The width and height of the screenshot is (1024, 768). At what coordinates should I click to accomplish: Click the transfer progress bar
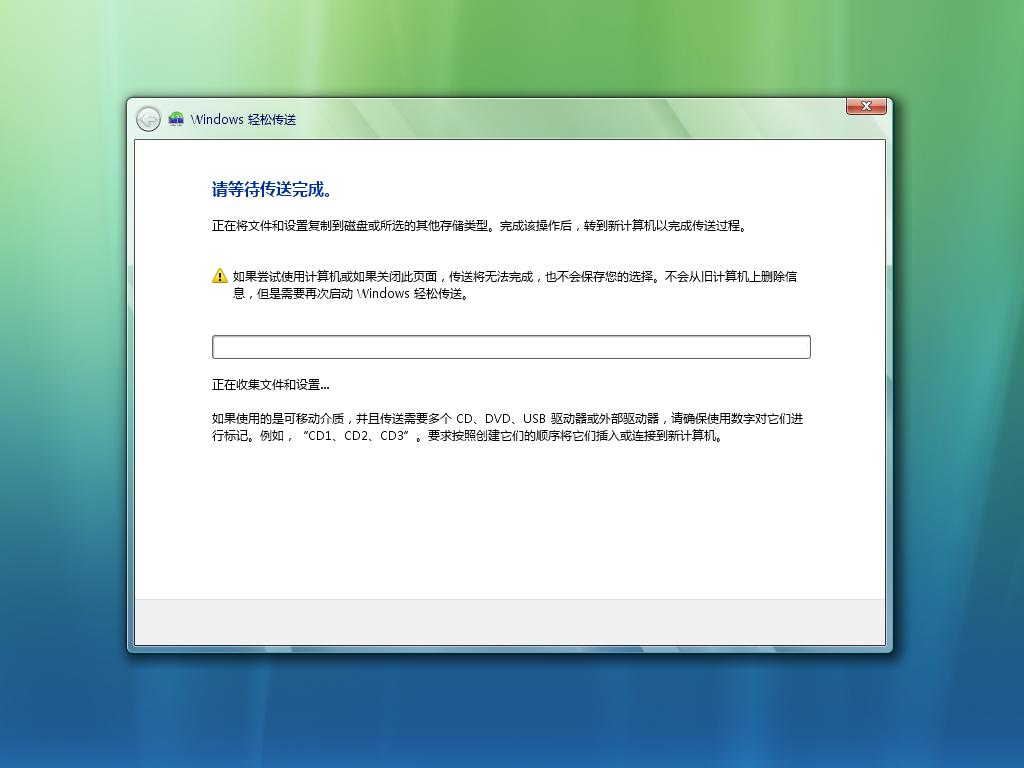[x=511, y=347]
